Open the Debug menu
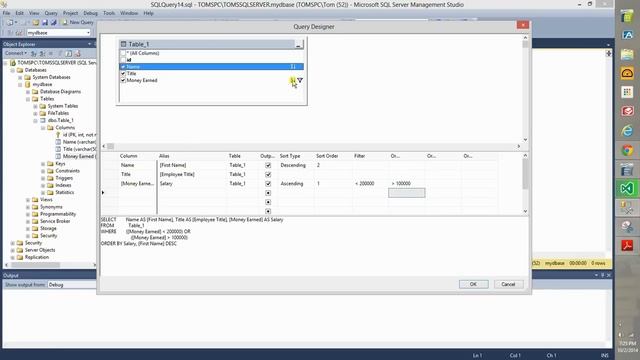The width and height of the screenshot is (640, 360). 90,13
